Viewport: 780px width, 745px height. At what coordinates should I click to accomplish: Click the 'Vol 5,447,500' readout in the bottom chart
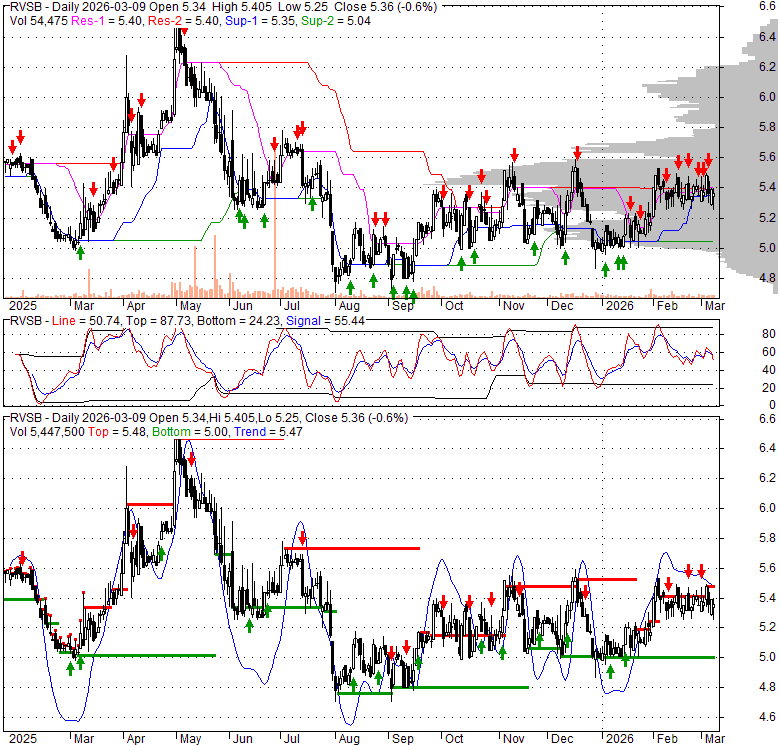pos(47,432)
